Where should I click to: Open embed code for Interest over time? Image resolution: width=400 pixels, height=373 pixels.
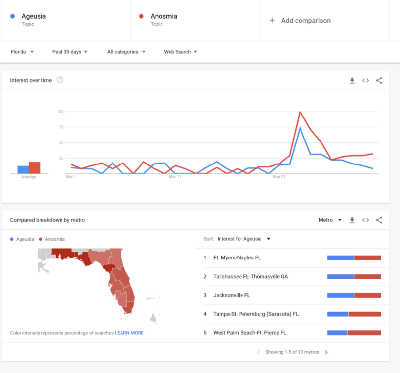[x=365, y=81]
